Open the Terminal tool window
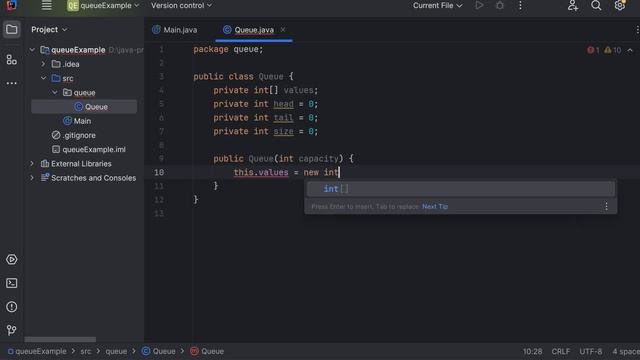640x360 pixels. click(x=11, y=283)
